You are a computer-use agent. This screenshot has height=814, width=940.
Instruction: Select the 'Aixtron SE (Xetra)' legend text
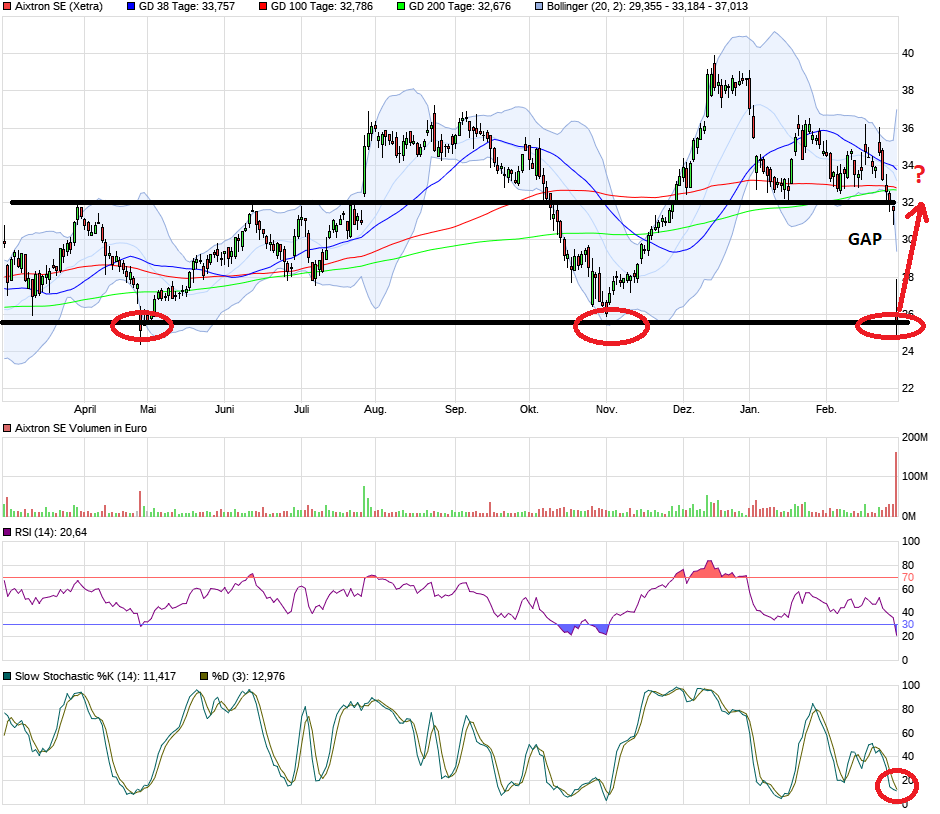[x=59, y=7]
